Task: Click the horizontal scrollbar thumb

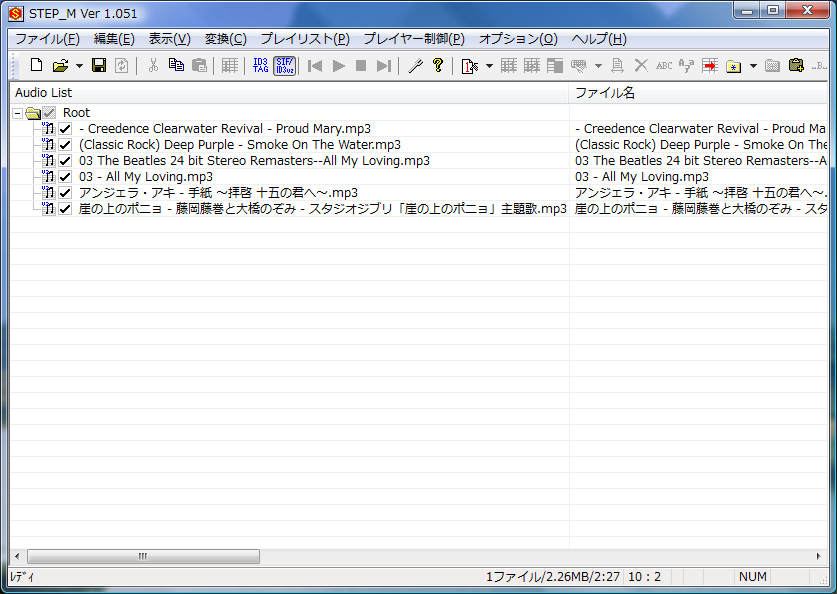Action: [143, 556]
